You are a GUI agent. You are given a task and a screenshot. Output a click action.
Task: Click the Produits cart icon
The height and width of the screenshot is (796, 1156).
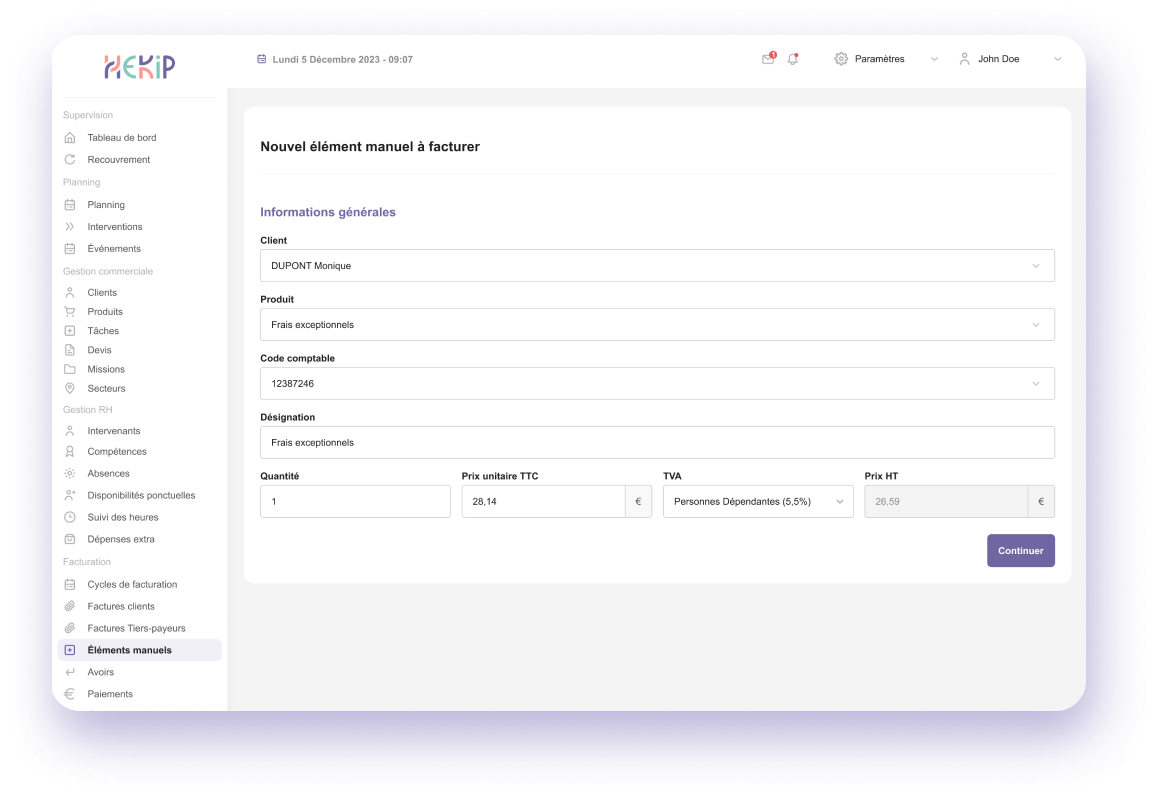tap(70, 312)
